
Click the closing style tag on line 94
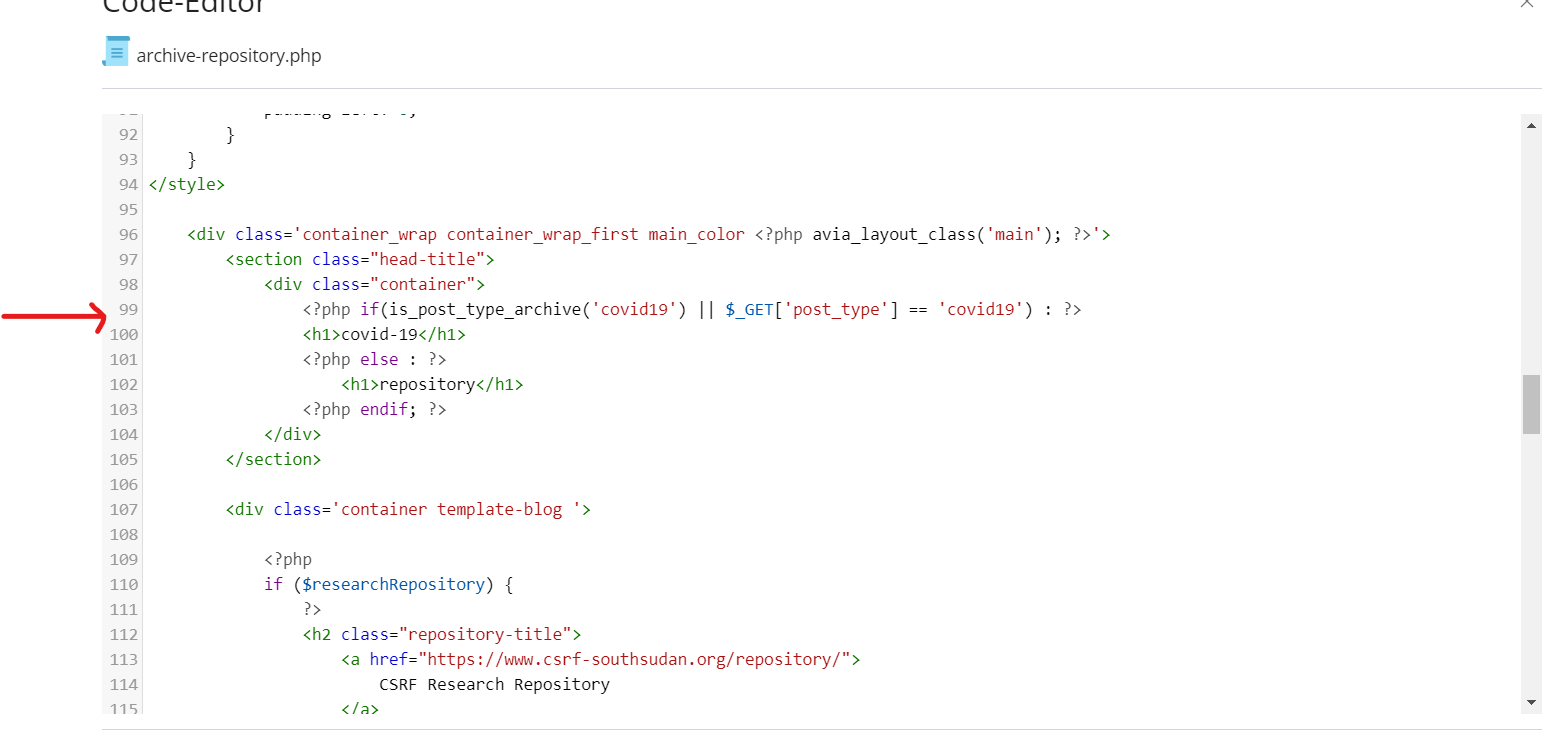click(187, 184)
